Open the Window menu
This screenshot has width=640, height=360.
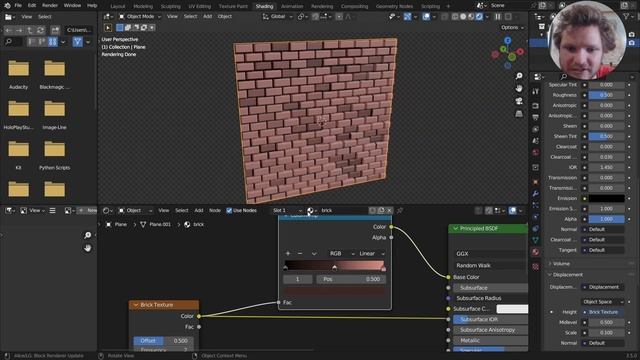click(x=72, y=5)
